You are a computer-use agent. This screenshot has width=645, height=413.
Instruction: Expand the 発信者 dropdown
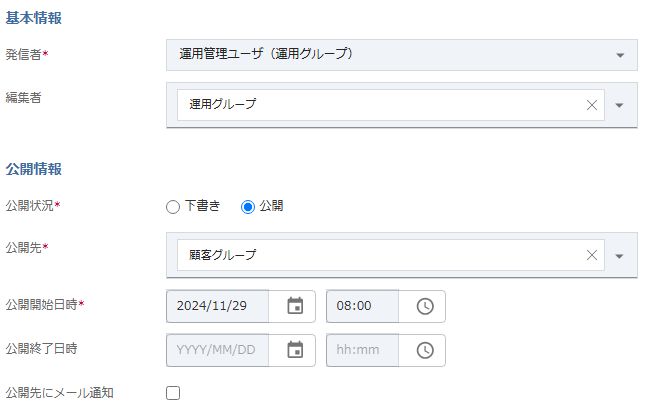620,55
